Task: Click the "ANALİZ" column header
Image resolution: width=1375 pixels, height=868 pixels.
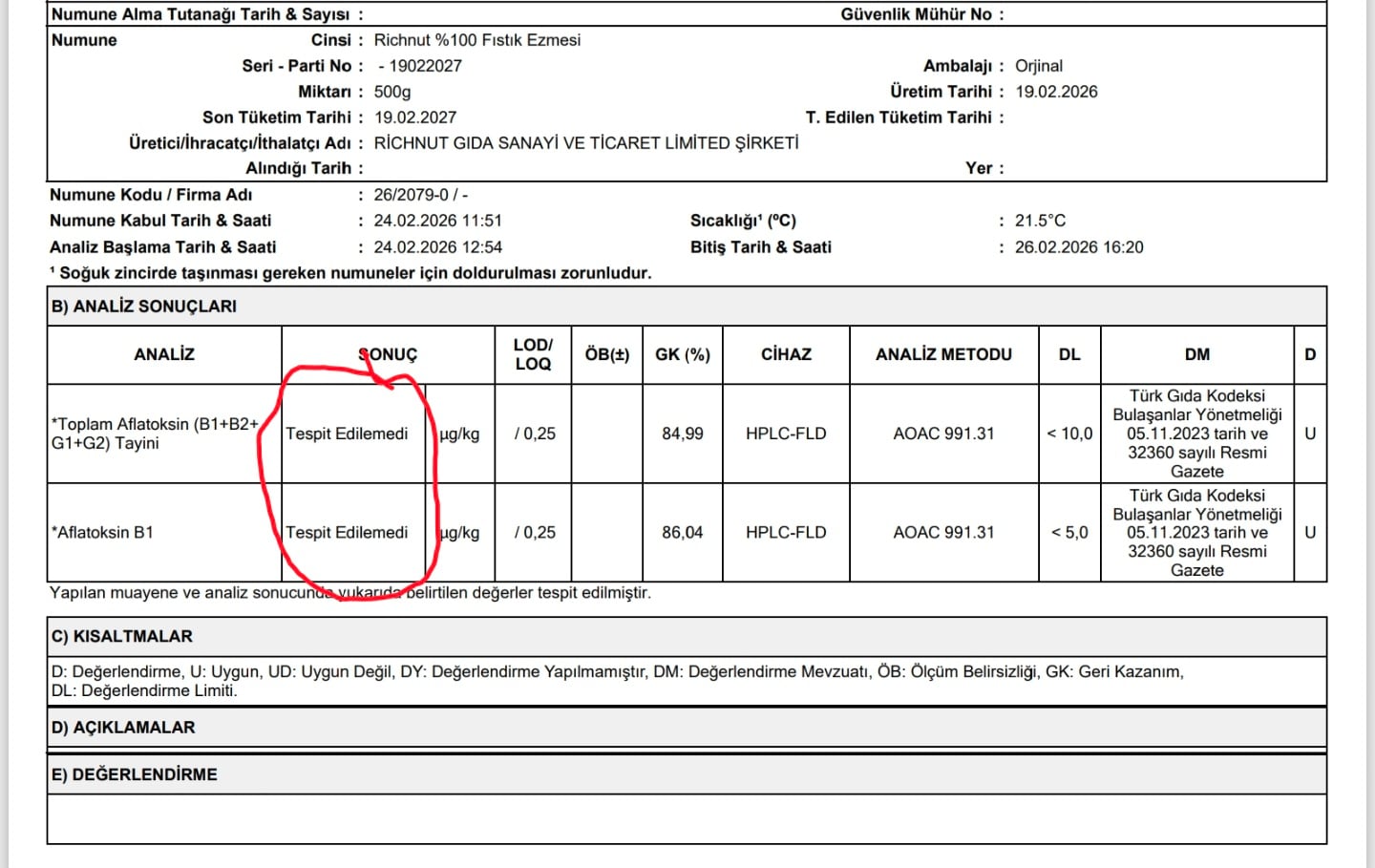Action: tap(164, 354)
